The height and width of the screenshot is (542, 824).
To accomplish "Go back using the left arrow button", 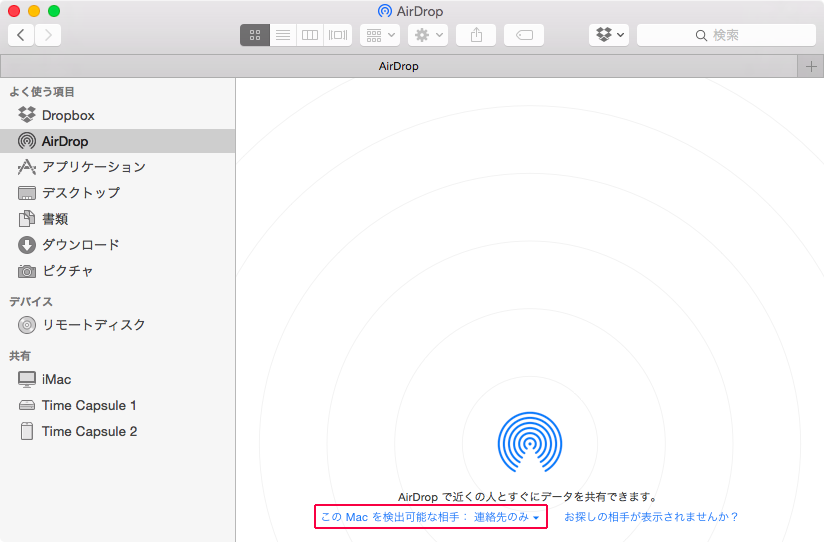I will (21, 35).
